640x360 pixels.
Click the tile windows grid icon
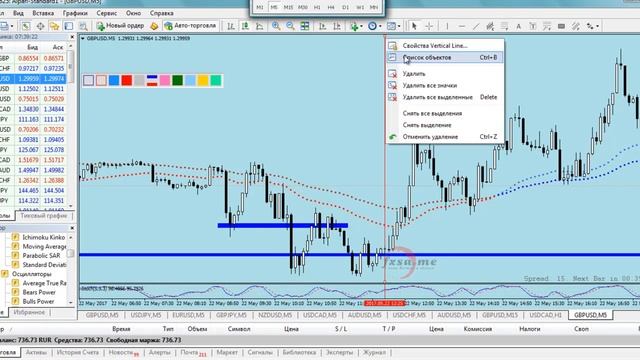coord(305,26)
